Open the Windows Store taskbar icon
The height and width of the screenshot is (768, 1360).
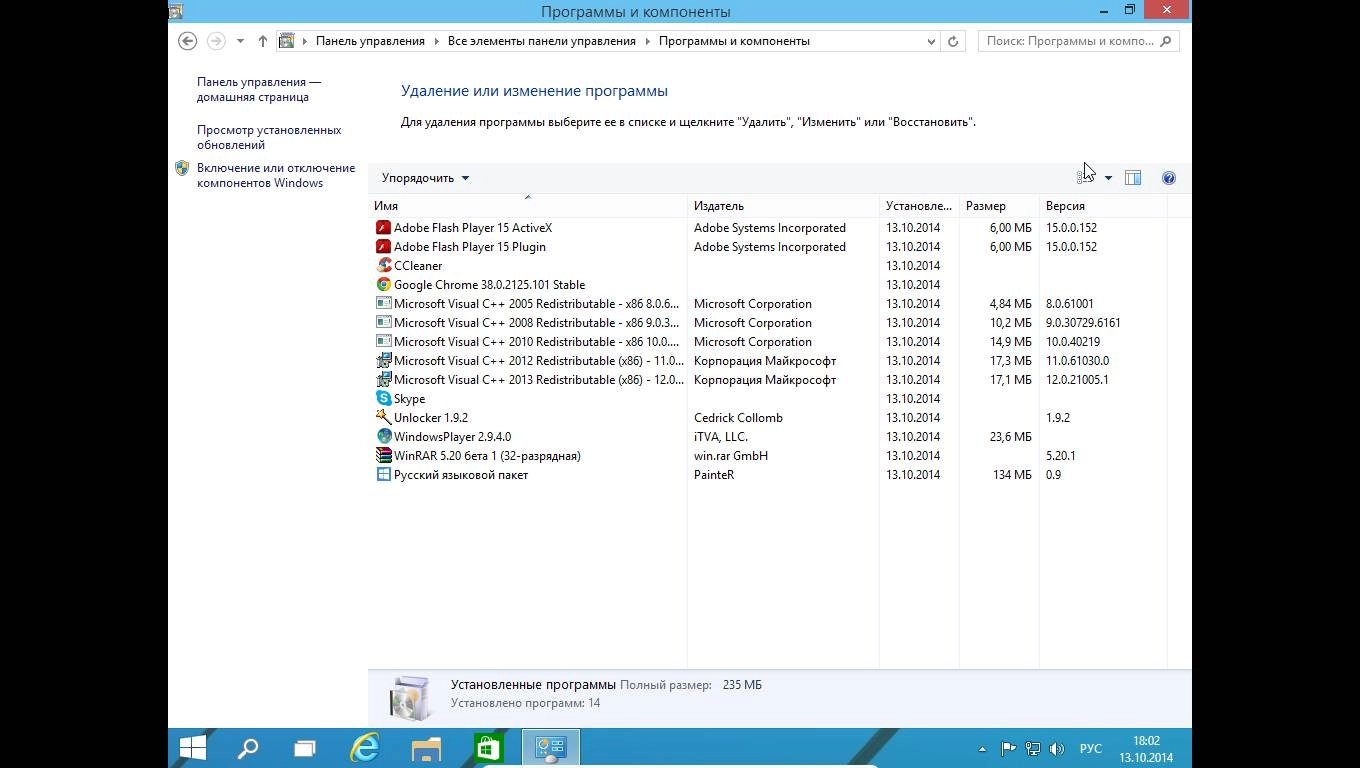[488, 748]
